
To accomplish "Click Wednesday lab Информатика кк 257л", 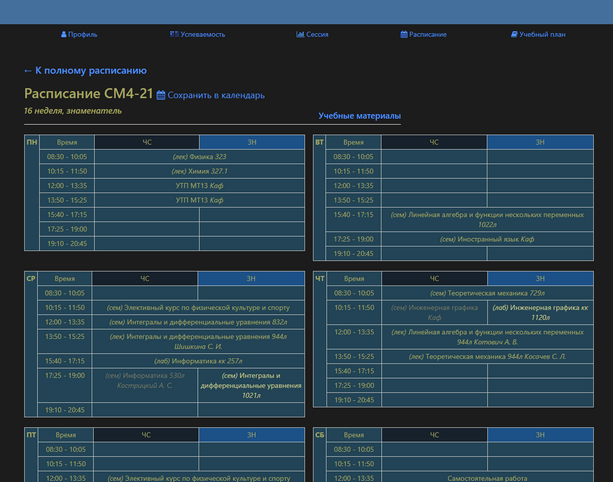I will (x=198, y=361).
